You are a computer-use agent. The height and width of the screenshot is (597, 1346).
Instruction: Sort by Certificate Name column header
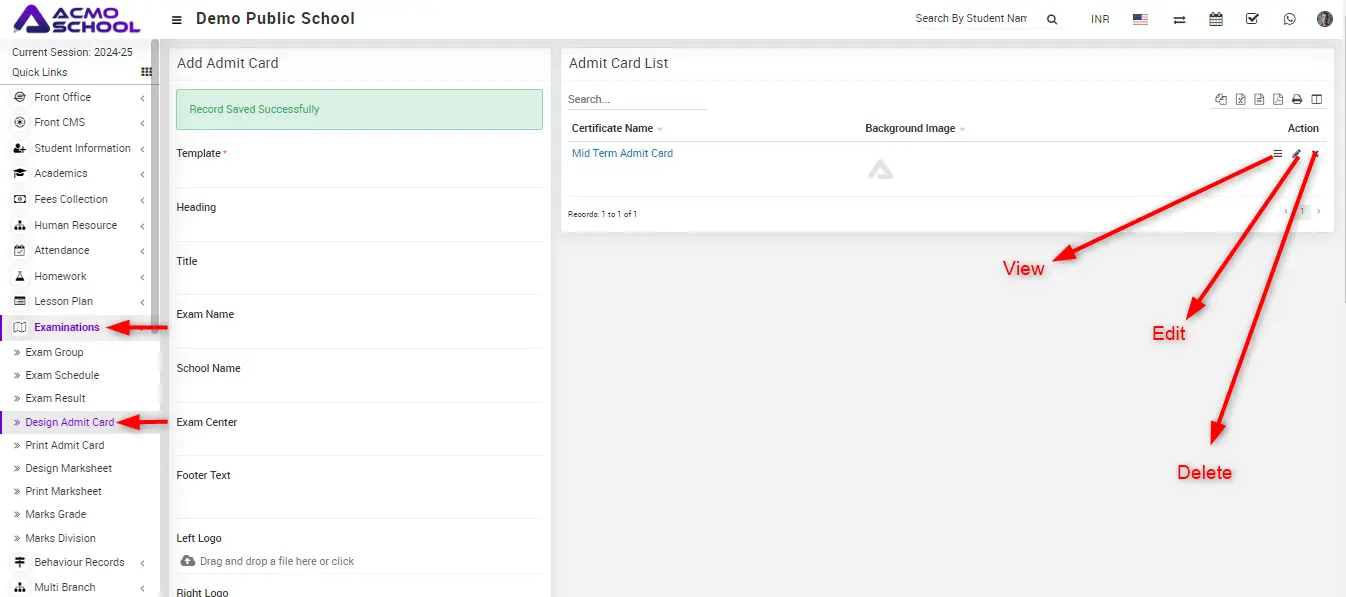point(612,128)
